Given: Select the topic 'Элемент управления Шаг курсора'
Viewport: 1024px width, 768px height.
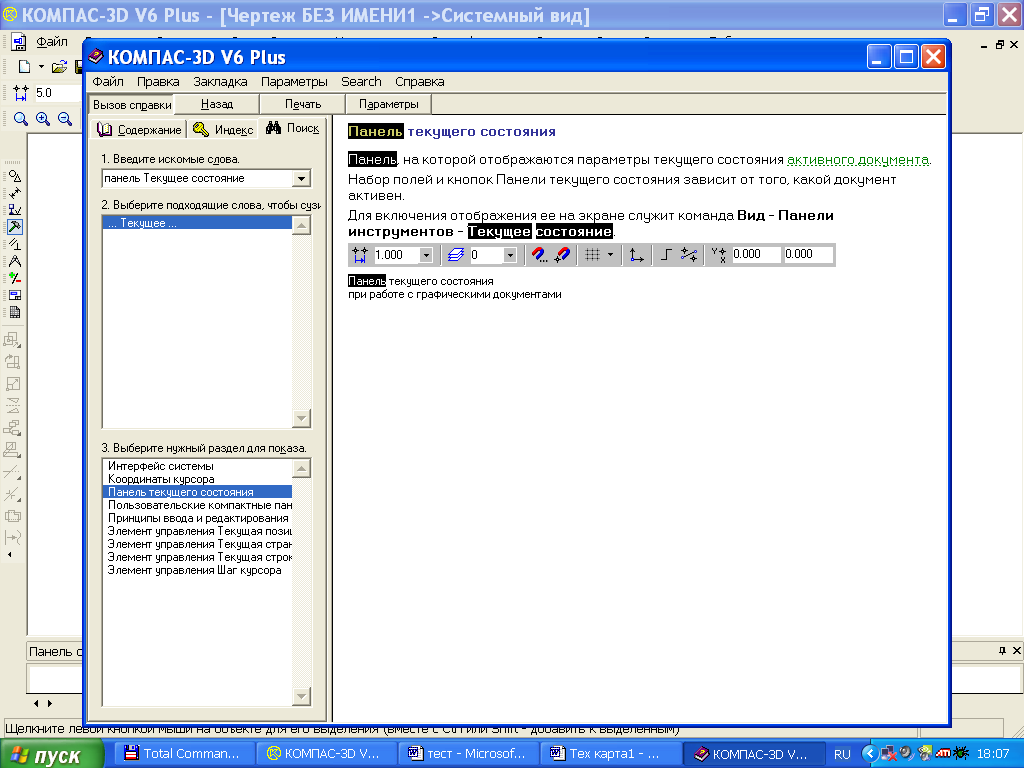Looking at the screenshot, I should point(197,571).
